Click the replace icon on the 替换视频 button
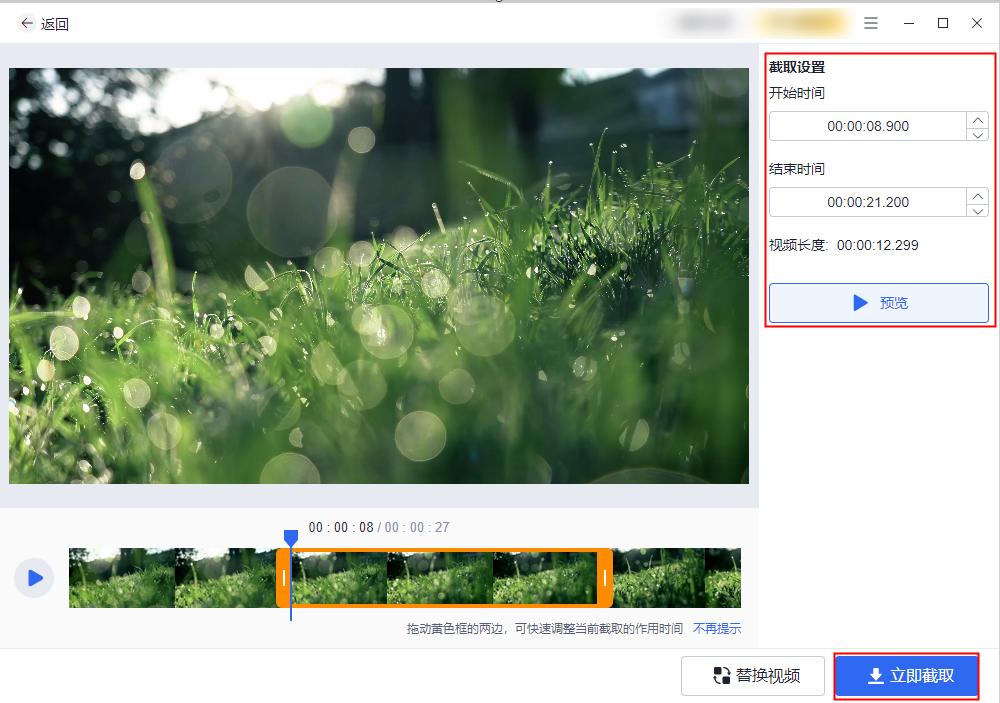The image size is (1000, 703). pos(721,676)
